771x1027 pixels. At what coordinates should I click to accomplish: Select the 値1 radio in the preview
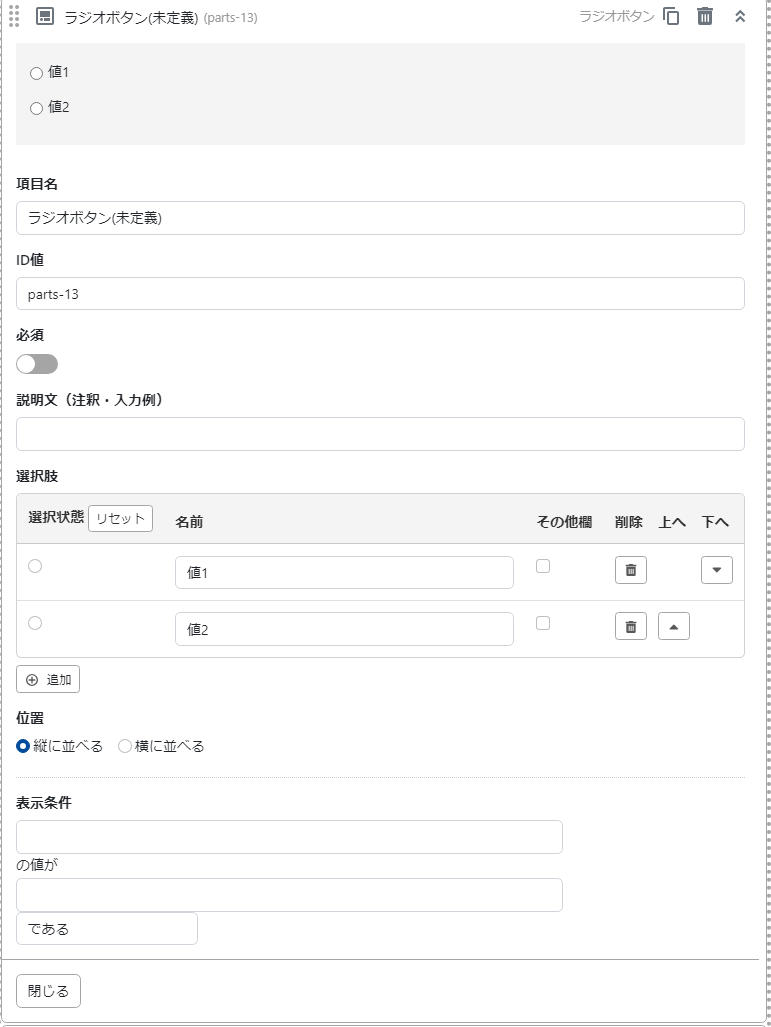[36, 73]
